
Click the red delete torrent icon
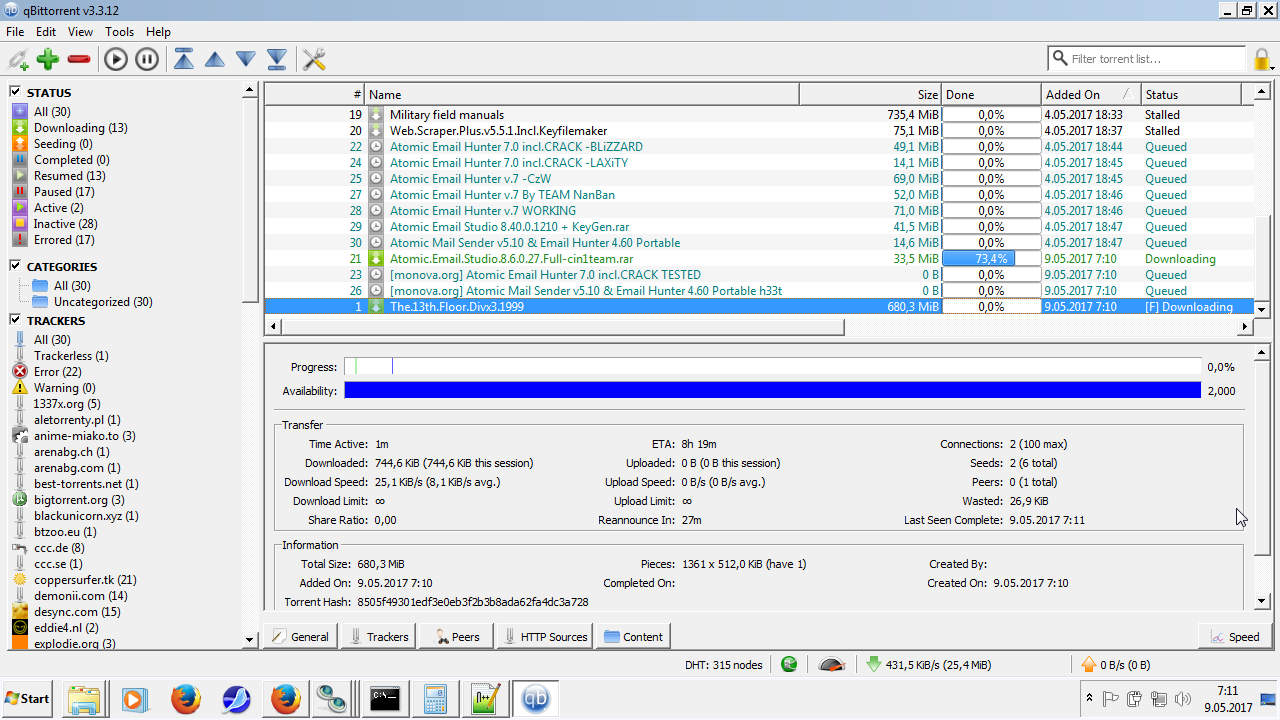pos(79,59)
